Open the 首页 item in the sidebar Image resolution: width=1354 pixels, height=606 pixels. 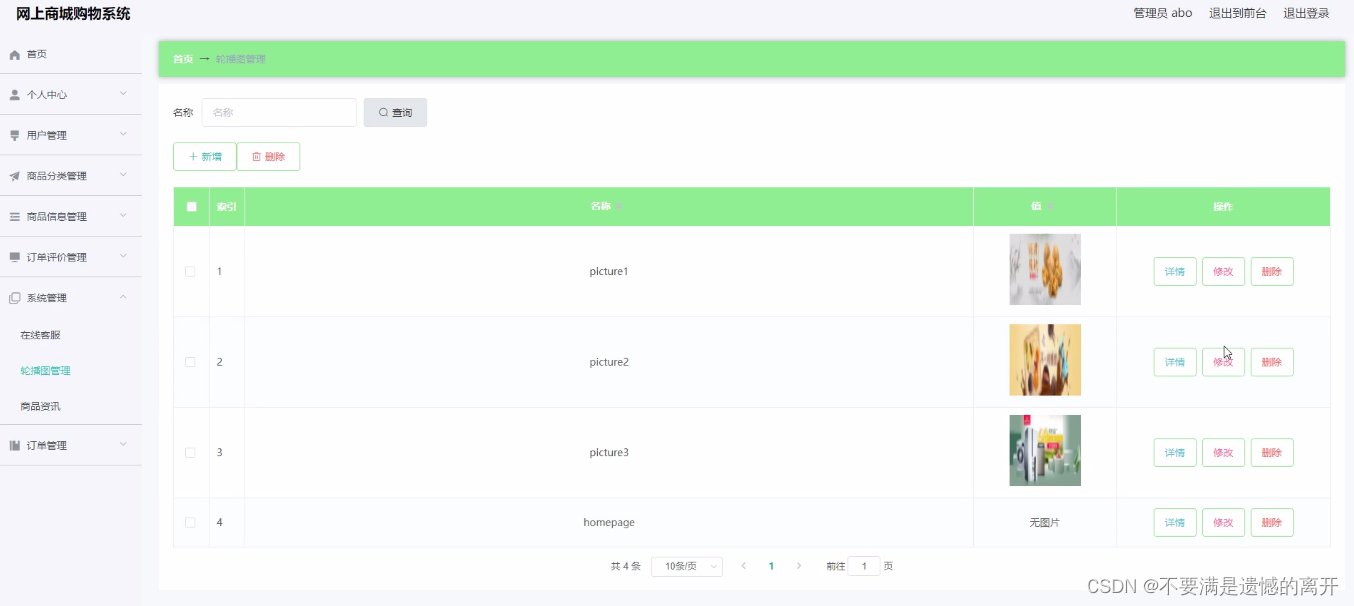(x=70, y=54)
